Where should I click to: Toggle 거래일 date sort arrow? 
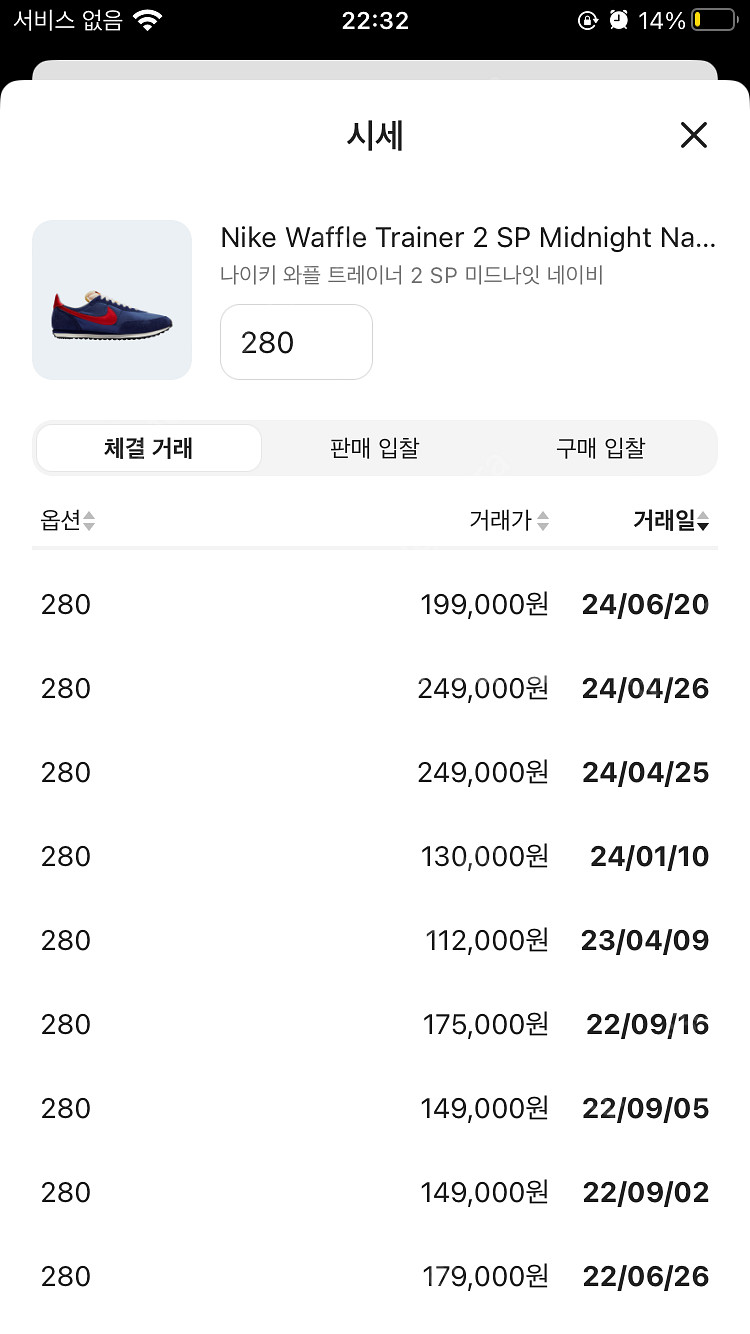point(703,521)
